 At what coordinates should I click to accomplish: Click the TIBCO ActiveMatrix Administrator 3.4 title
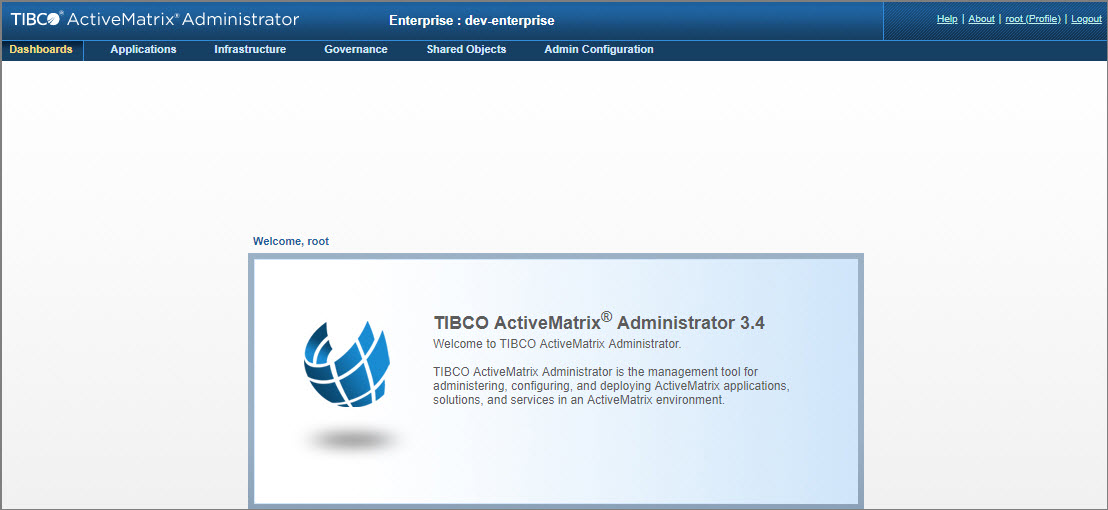click(x=599, y=322)
